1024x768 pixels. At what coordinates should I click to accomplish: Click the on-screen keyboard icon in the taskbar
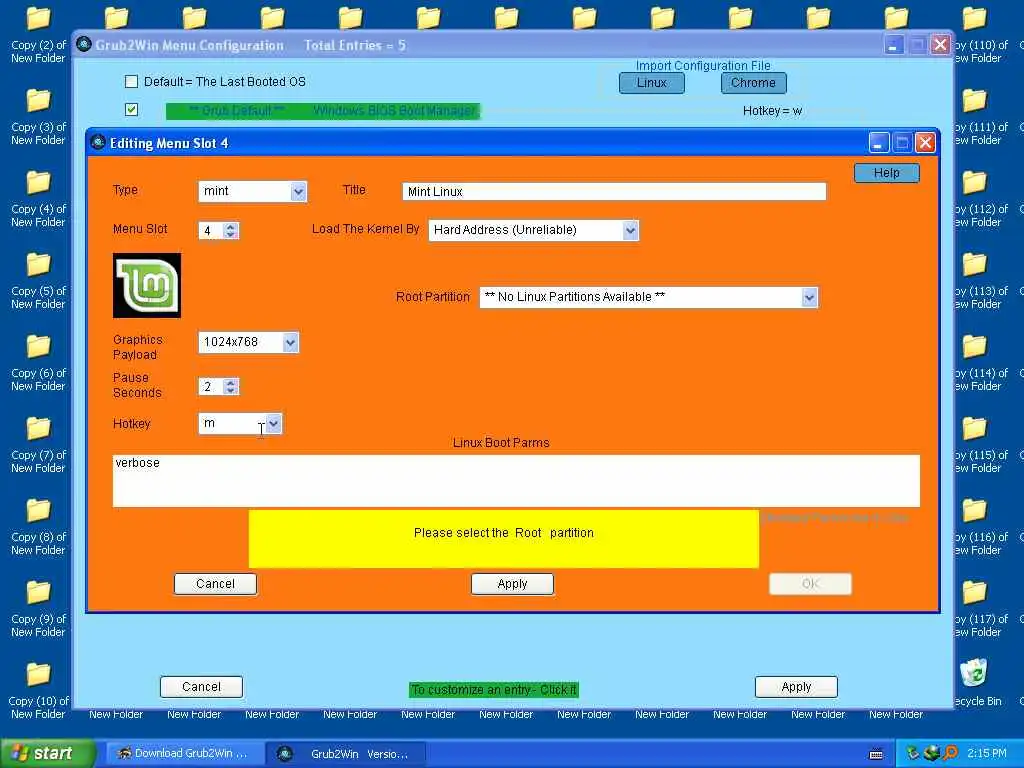(x=876, y=754)
